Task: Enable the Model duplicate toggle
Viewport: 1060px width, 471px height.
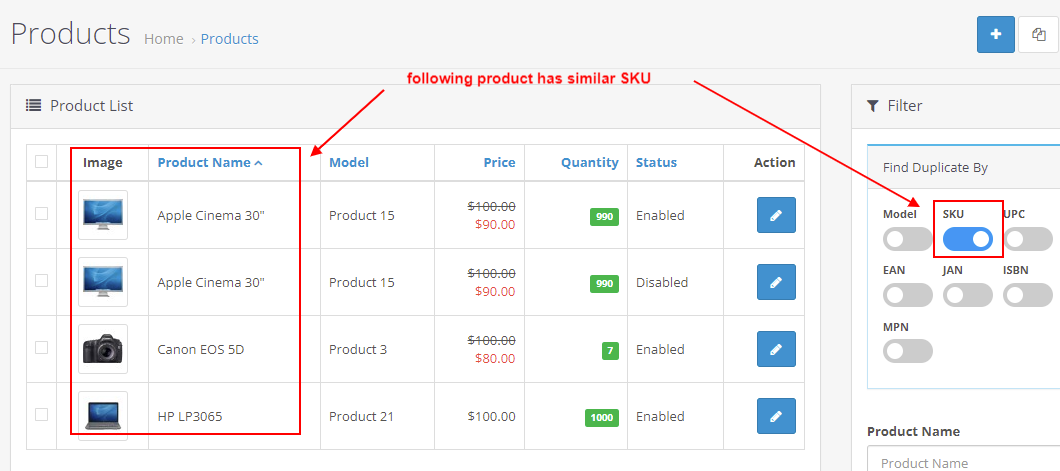Action: [x=907, y=239]
